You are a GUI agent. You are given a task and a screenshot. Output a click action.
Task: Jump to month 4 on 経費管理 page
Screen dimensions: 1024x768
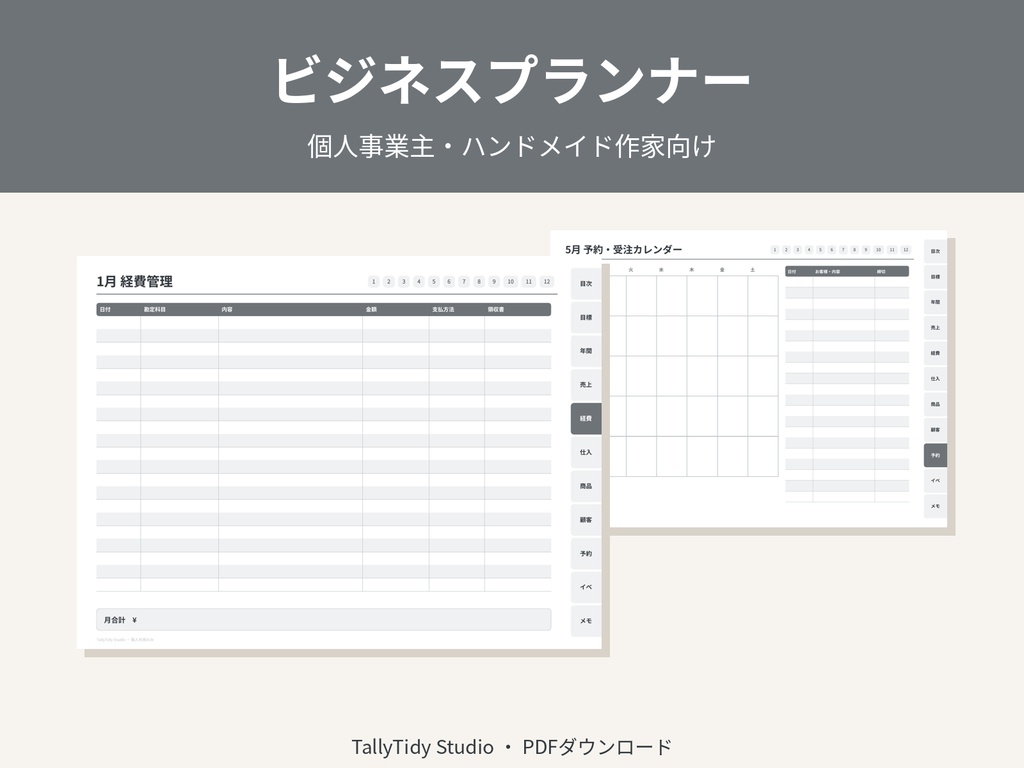click(x=419, y=281)
